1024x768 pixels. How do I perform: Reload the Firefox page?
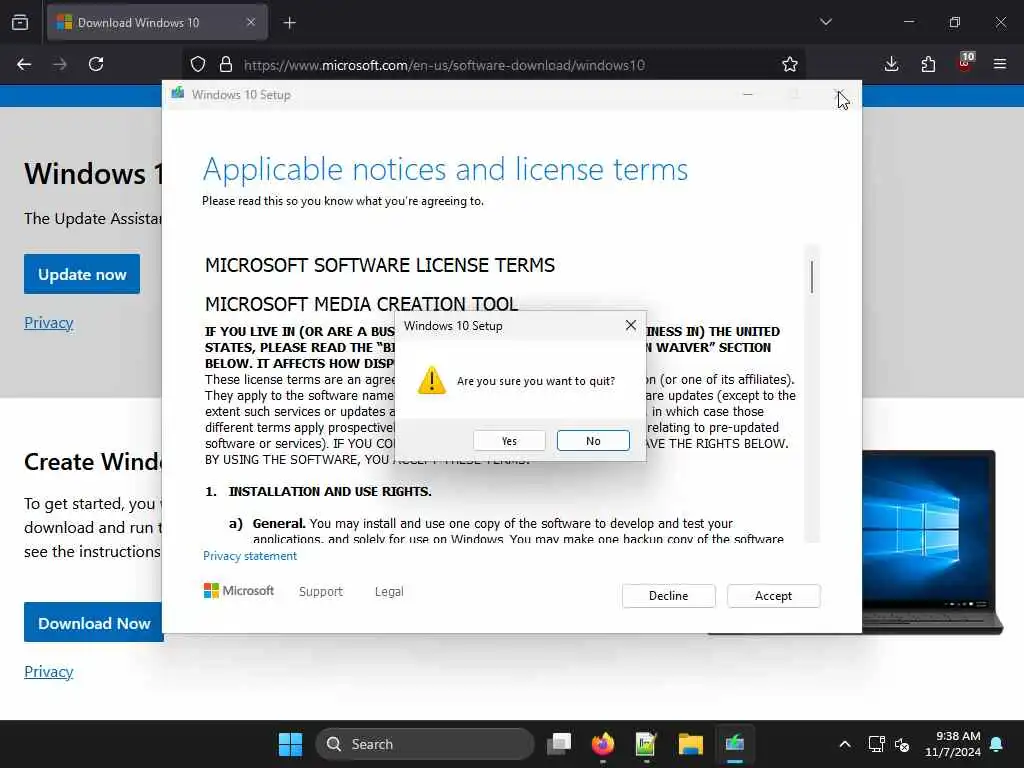tap(96, 65)
